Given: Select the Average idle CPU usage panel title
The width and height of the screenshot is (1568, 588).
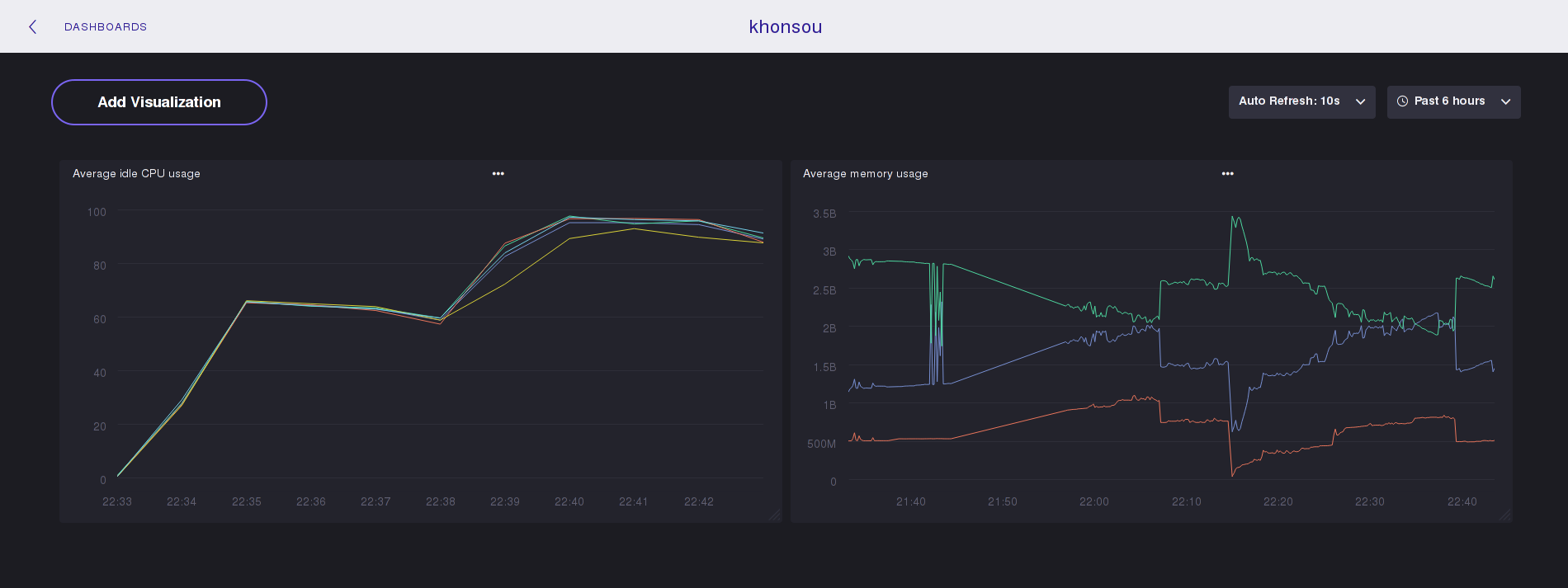Looking at the screenshot, I should point(136,174).
